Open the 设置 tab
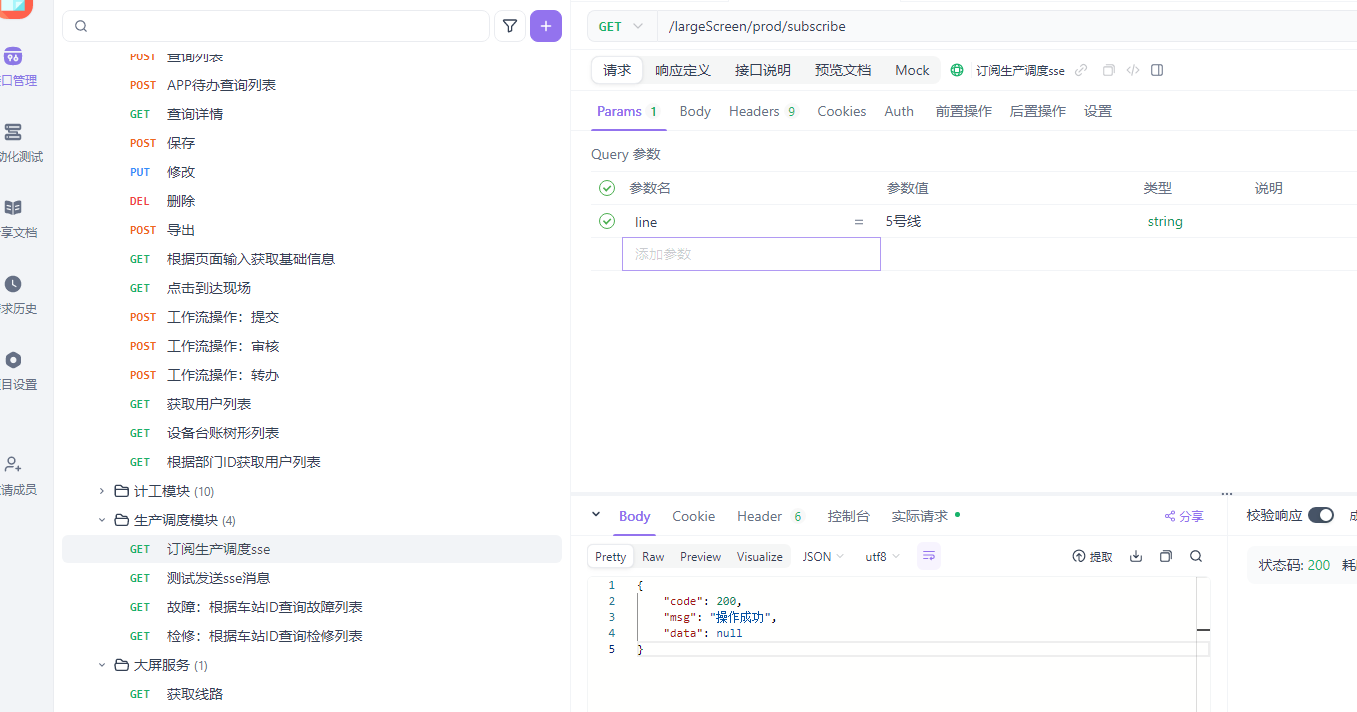The height and width of the screenshot is (712, 1357). pos(1098,111)
